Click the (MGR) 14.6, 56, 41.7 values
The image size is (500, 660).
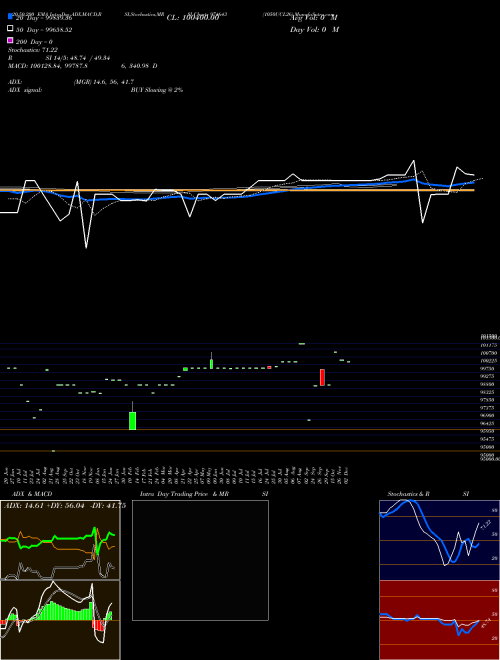[x=104, y=82]
